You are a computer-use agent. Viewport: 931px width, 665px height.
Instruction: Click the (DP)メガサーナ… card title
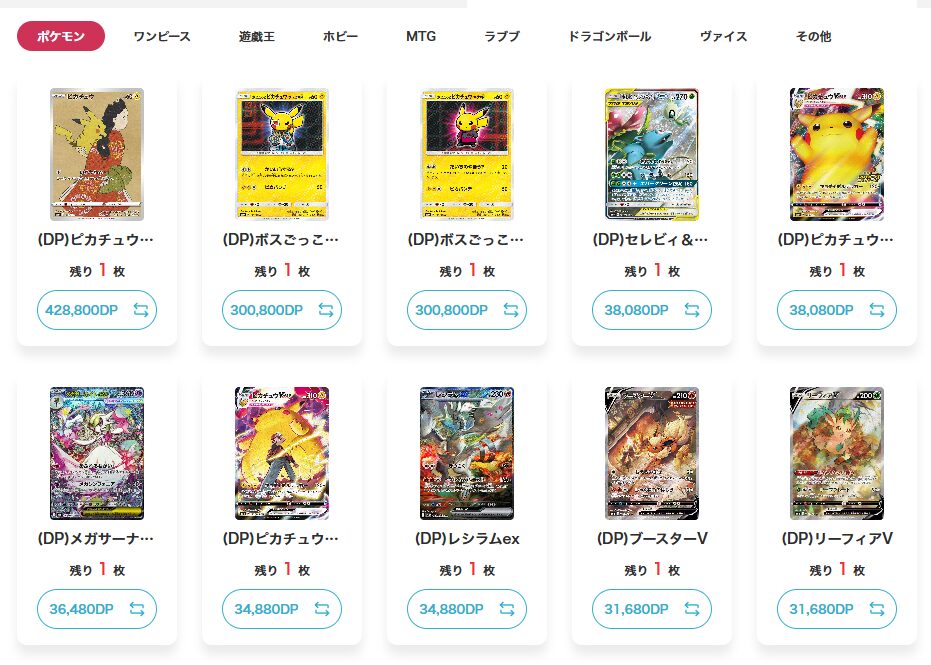[96, 539]
